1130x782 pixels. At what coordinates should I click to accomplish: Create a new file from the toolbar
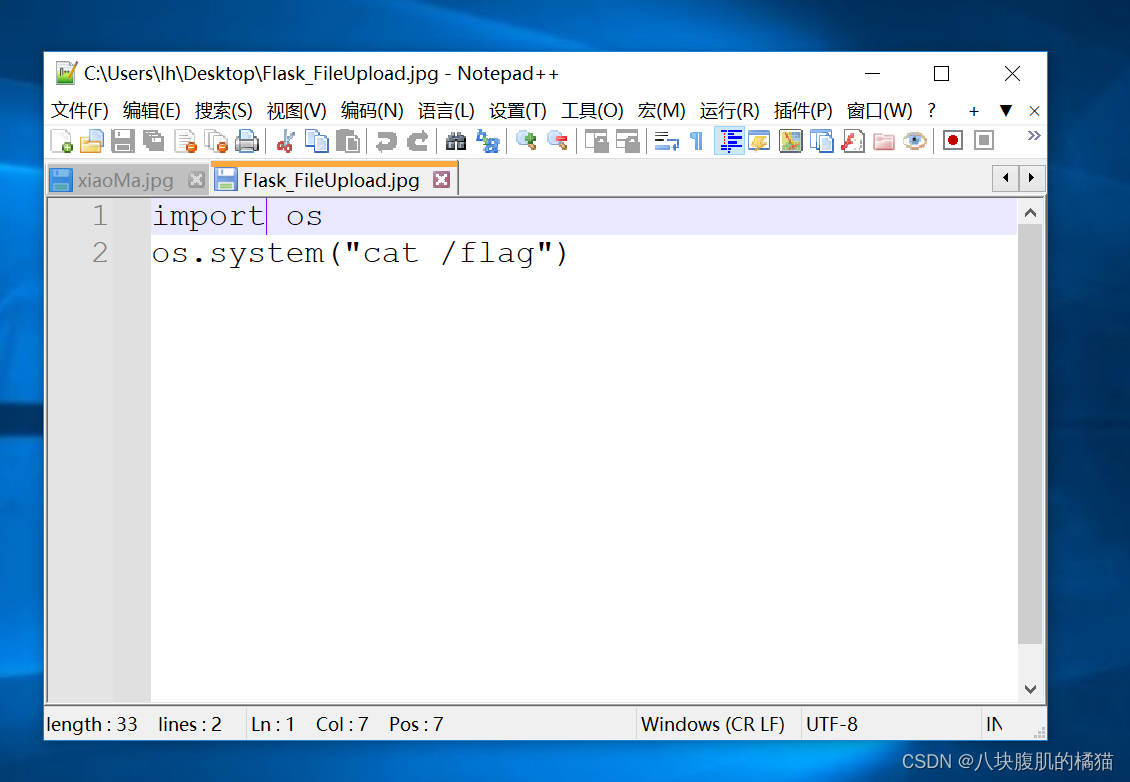(61, 141)
